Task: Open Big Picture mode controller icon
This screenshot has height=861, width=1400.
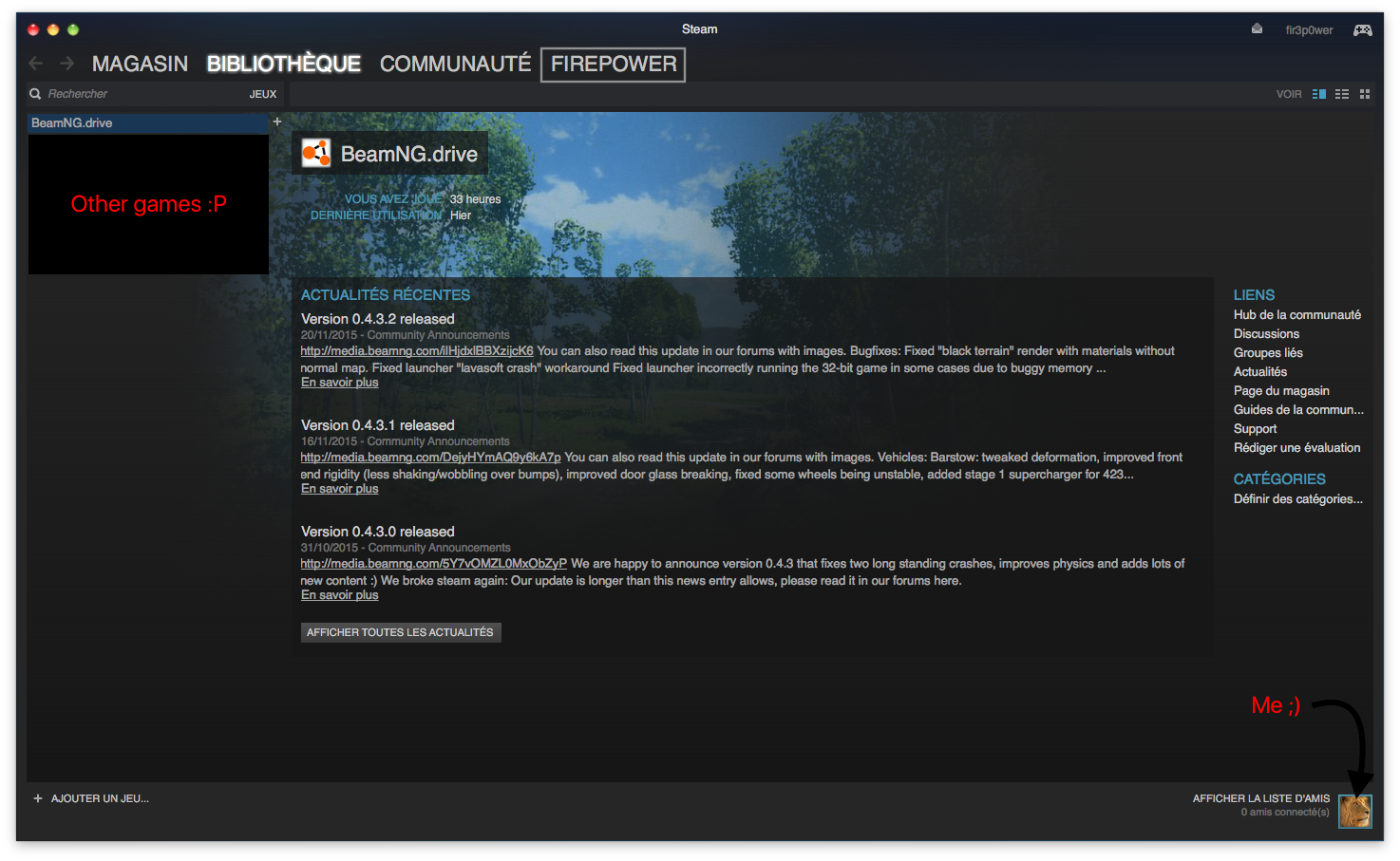Action: (1363, 30)
